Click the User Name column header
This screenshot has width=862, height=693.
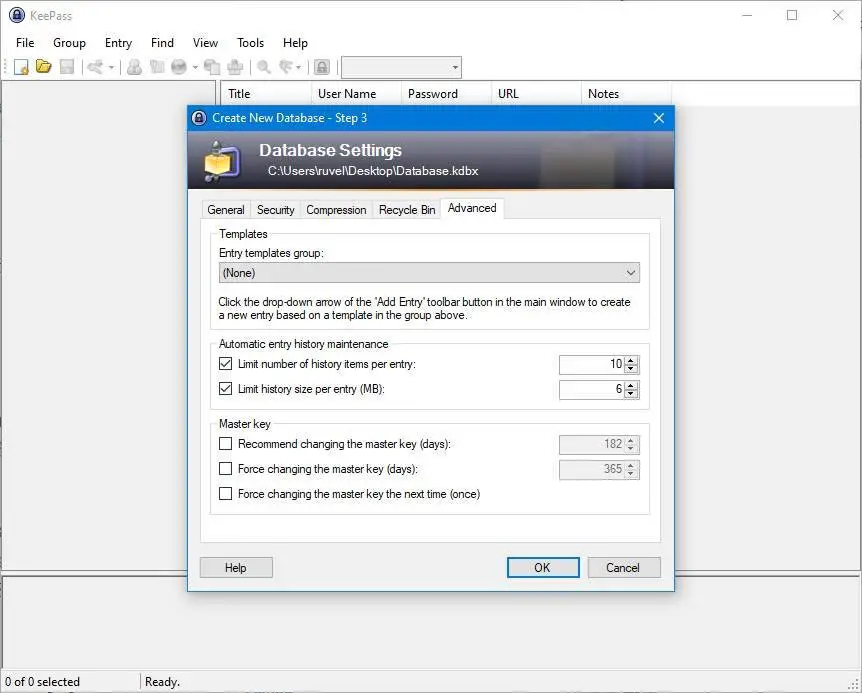click(356, 94)
